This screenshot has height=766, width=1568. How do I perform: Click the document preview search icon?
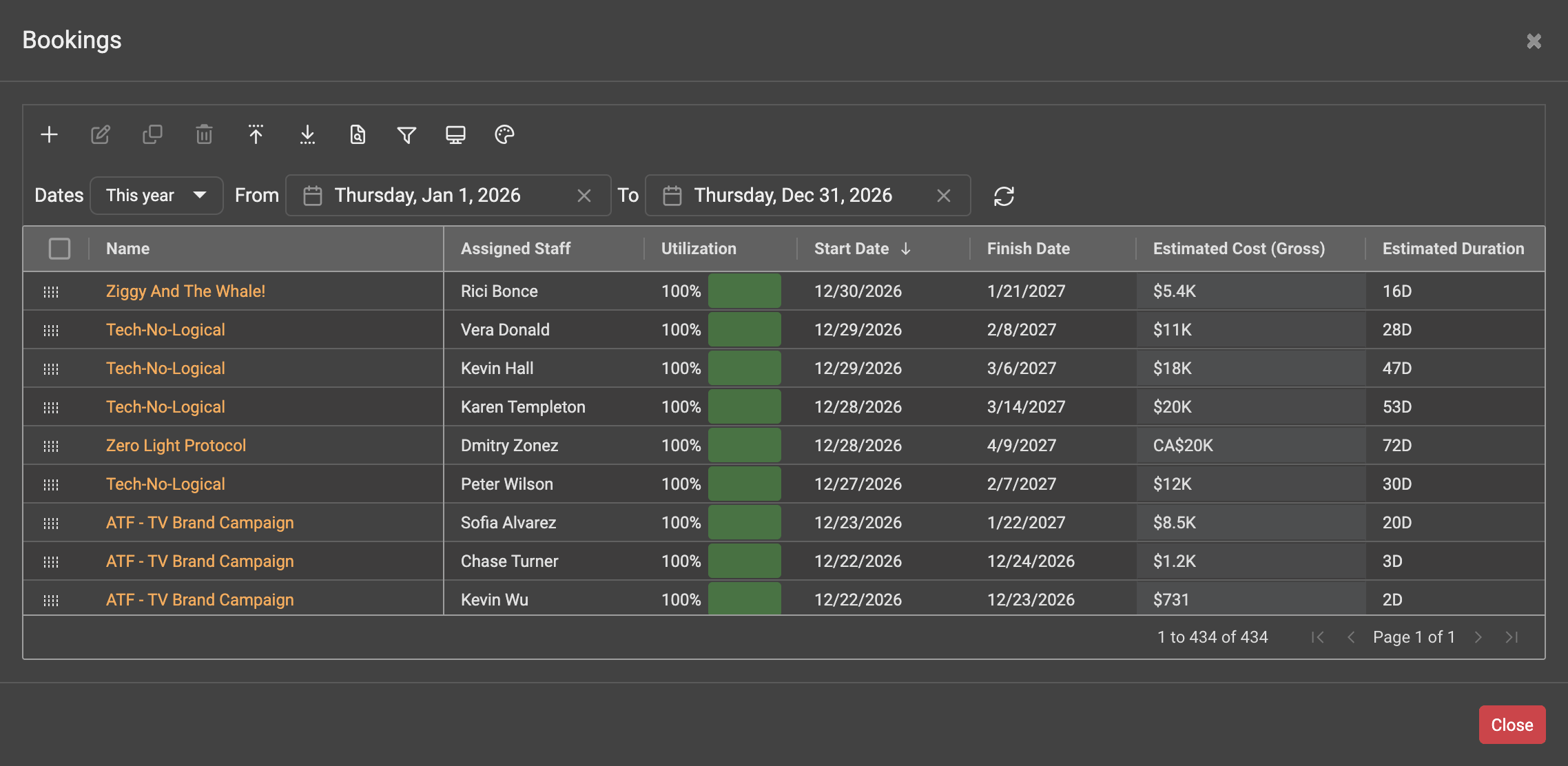358,134
